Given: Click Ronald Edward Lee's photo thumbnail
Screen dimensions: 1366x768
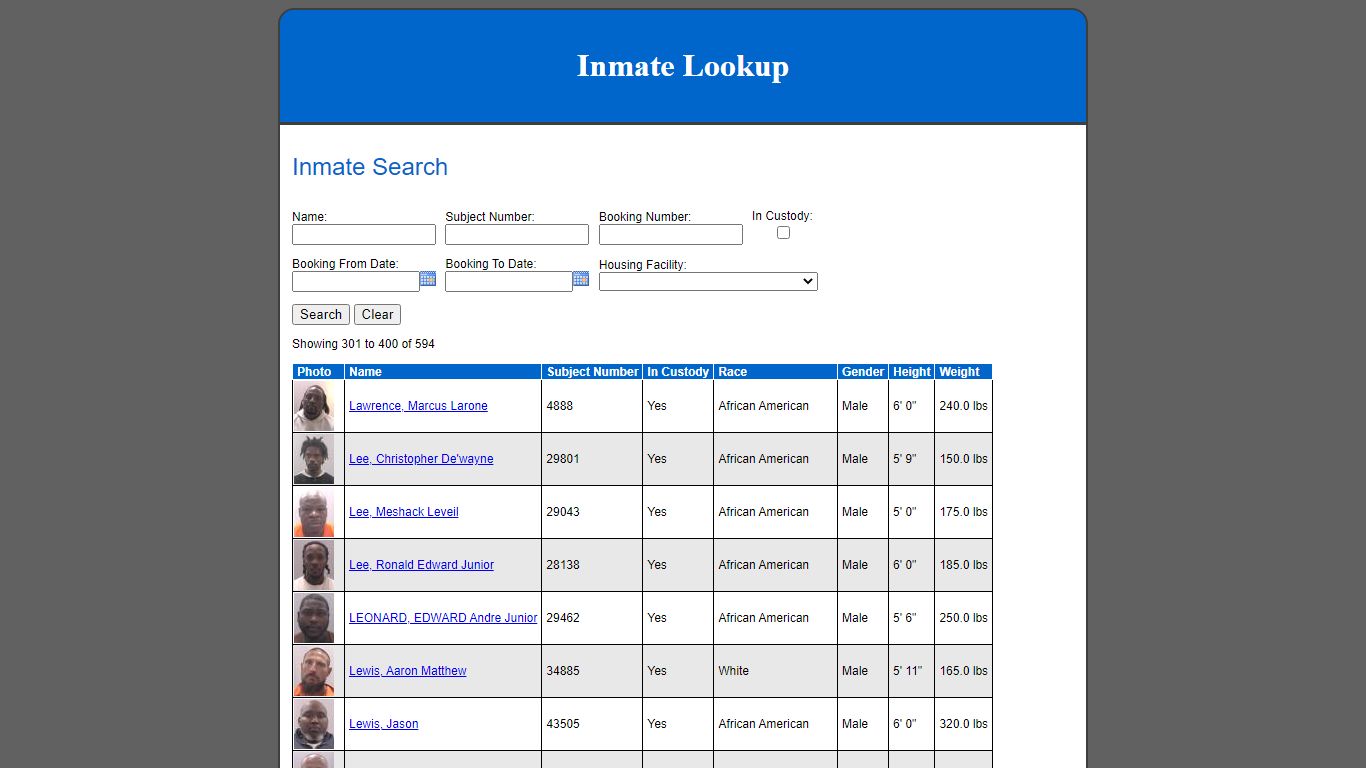Looking at the screenshot, I should pos(314,565).
